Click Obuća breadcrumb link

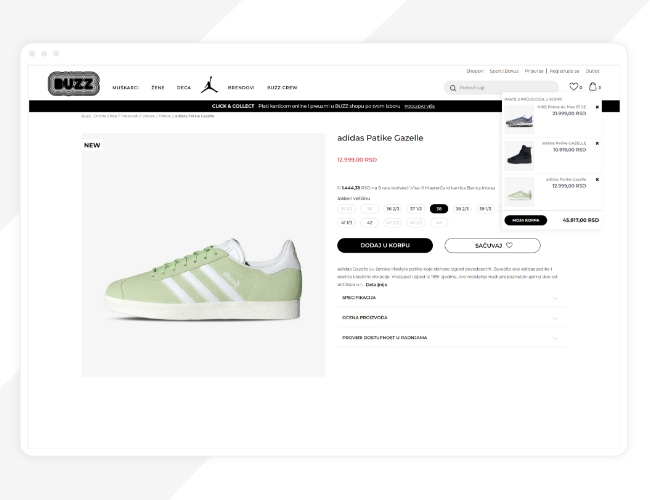point(148,116)
